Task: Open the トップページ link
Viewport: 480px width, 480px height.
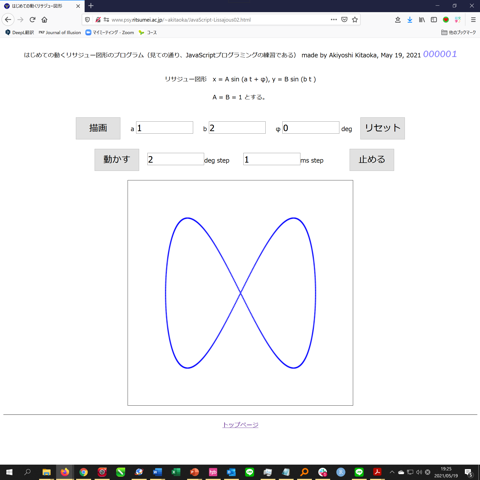Action: (240, 425)
